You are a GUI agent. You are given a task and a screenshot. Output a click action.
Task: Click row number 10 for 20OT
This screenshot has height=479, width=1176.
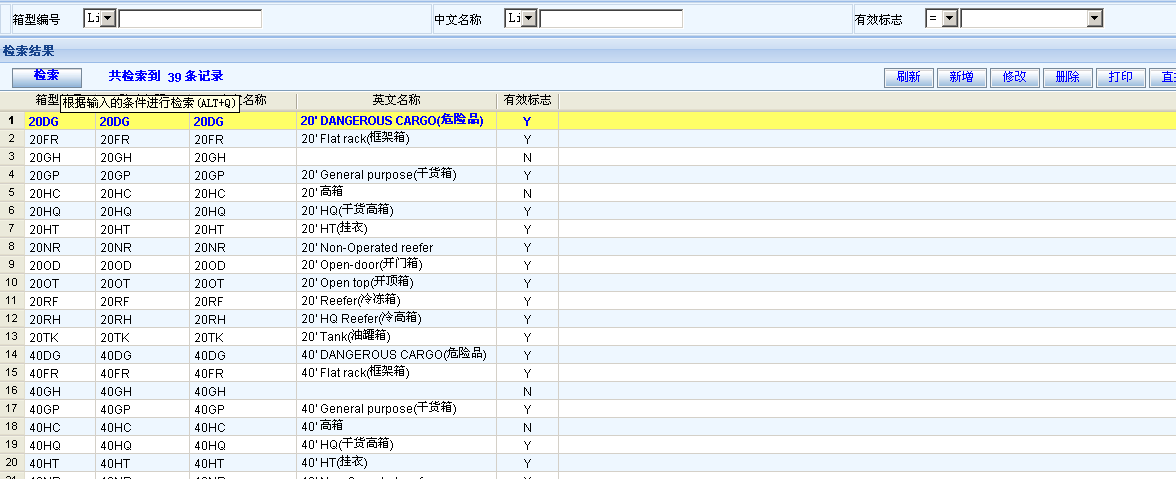[x=12, y=283]
